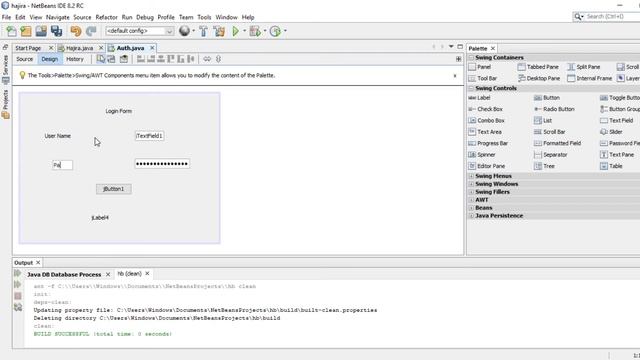Close the Auth.java tab
The width and height of the screenshot is (640, 360).
point(152,48)
